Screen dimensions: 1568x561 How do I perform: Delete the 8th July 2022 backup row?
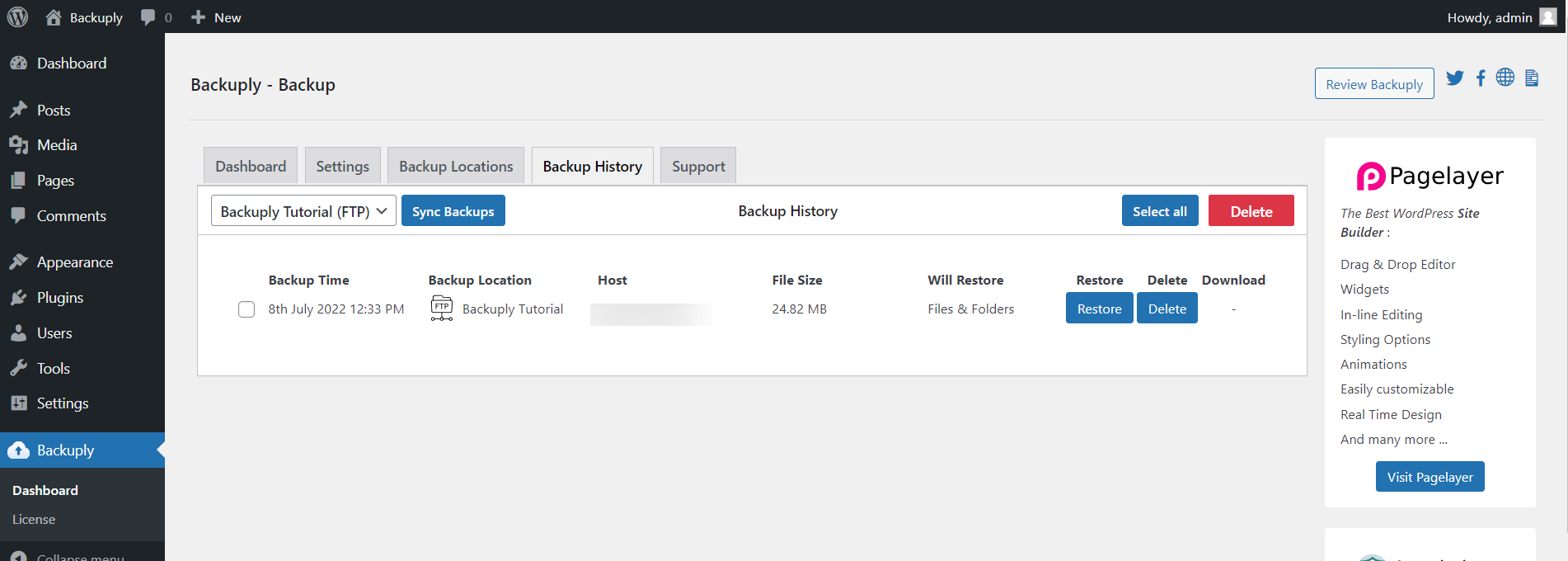pyautogui.click(x=1167, y=309)
